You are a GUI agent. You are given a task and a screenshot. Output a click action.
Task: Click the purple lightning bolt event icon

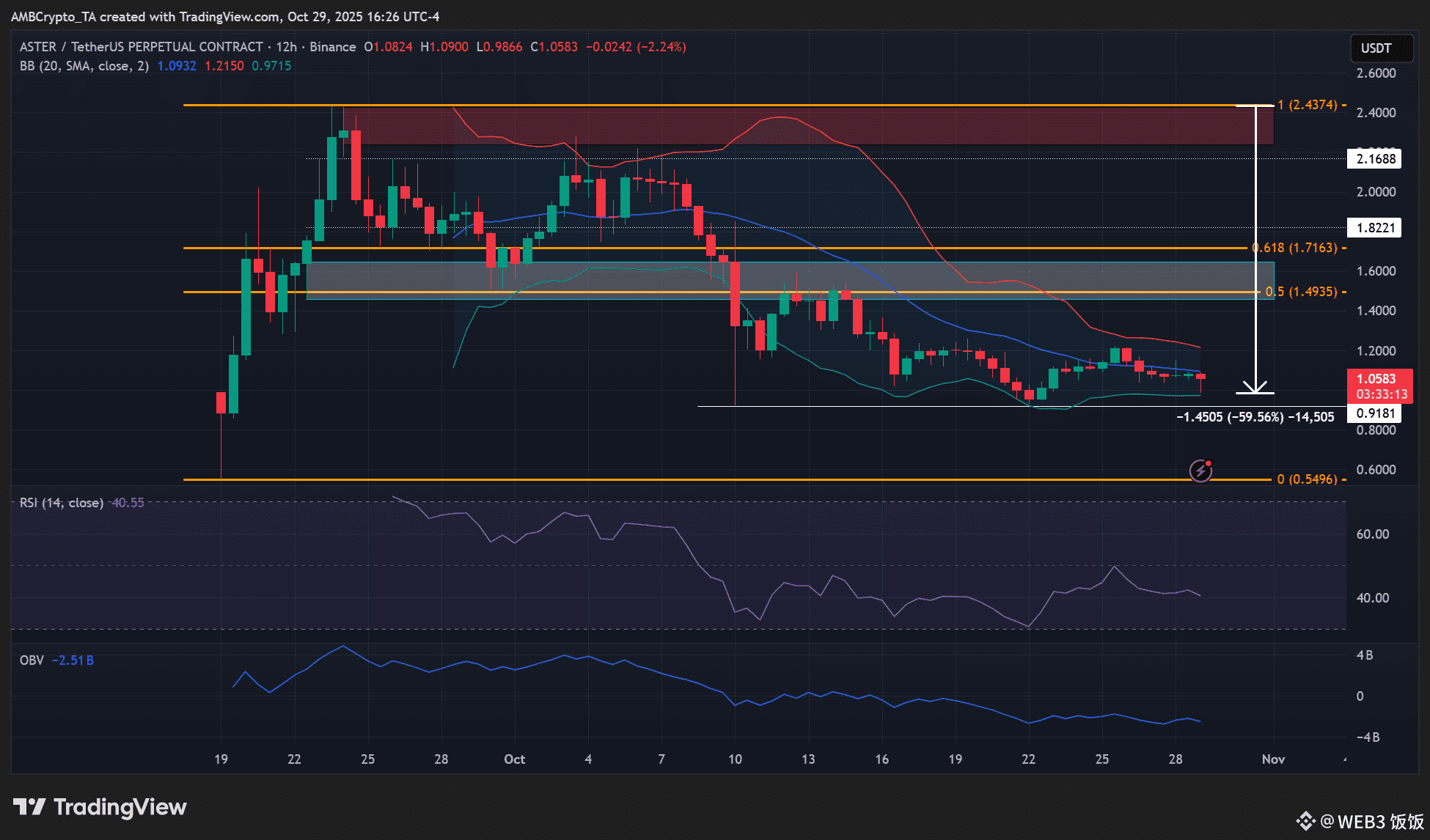[x=1200, y=470]
